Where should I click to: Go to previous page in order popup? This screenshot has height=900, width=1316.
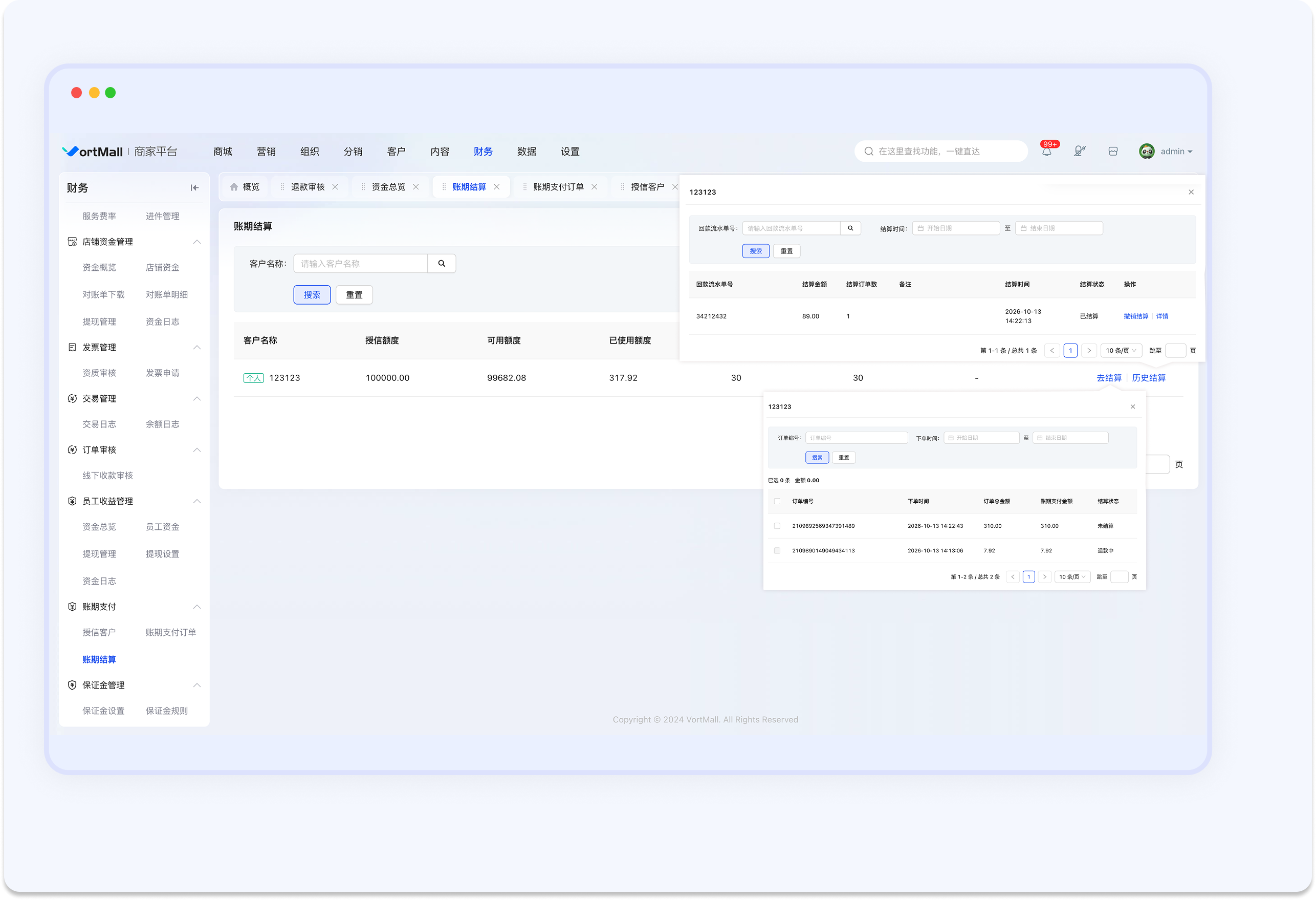click(1013, 577)
